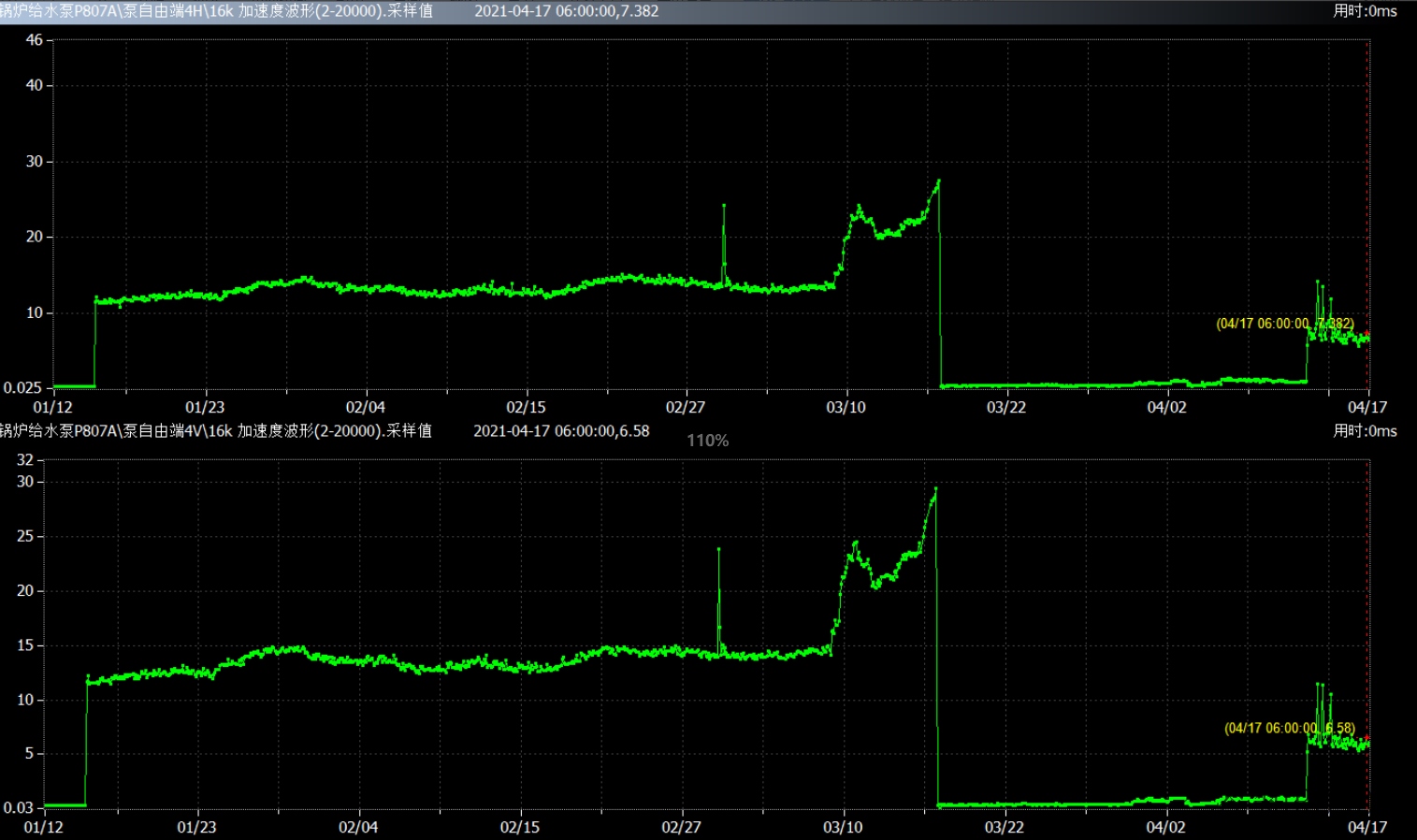Click the 32 y-axis maximum label
1417x840 pixels.
click(25, 459)
